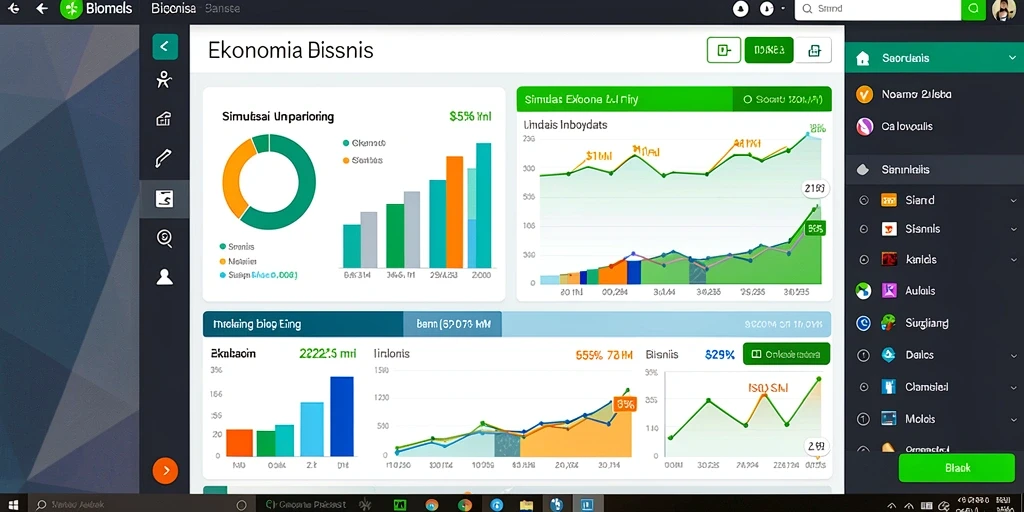Click the person figure sidebar icon

pyautogui.click(x=164, y=80)
